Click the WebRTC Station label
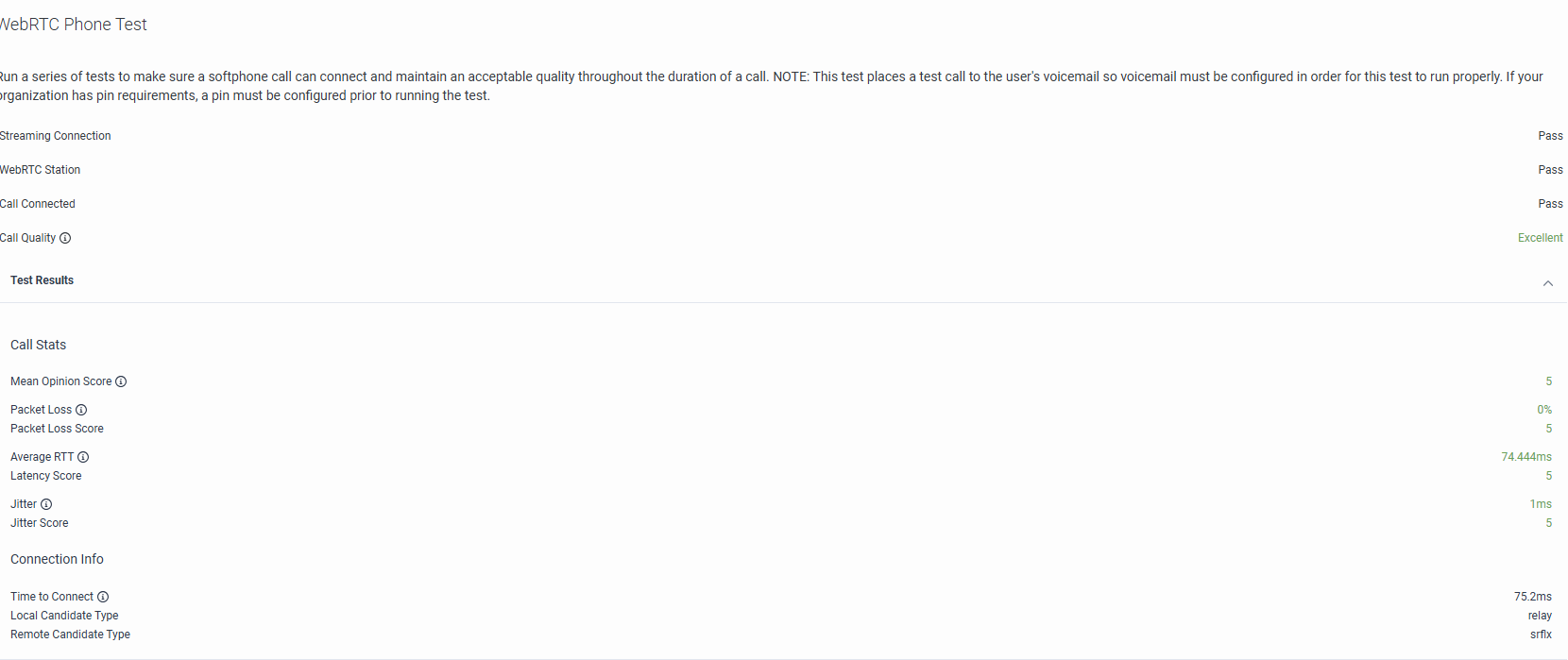1568x660 pixels. 41,170
